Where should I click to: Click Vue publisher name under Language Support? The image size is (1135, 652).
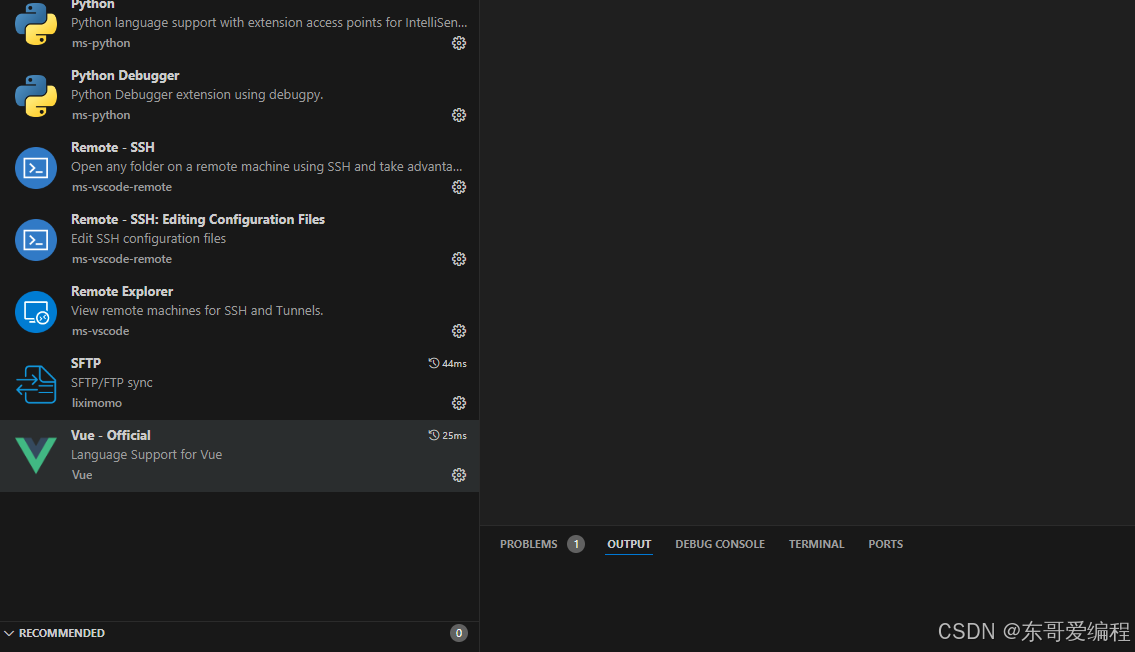[x=82, y=475]
